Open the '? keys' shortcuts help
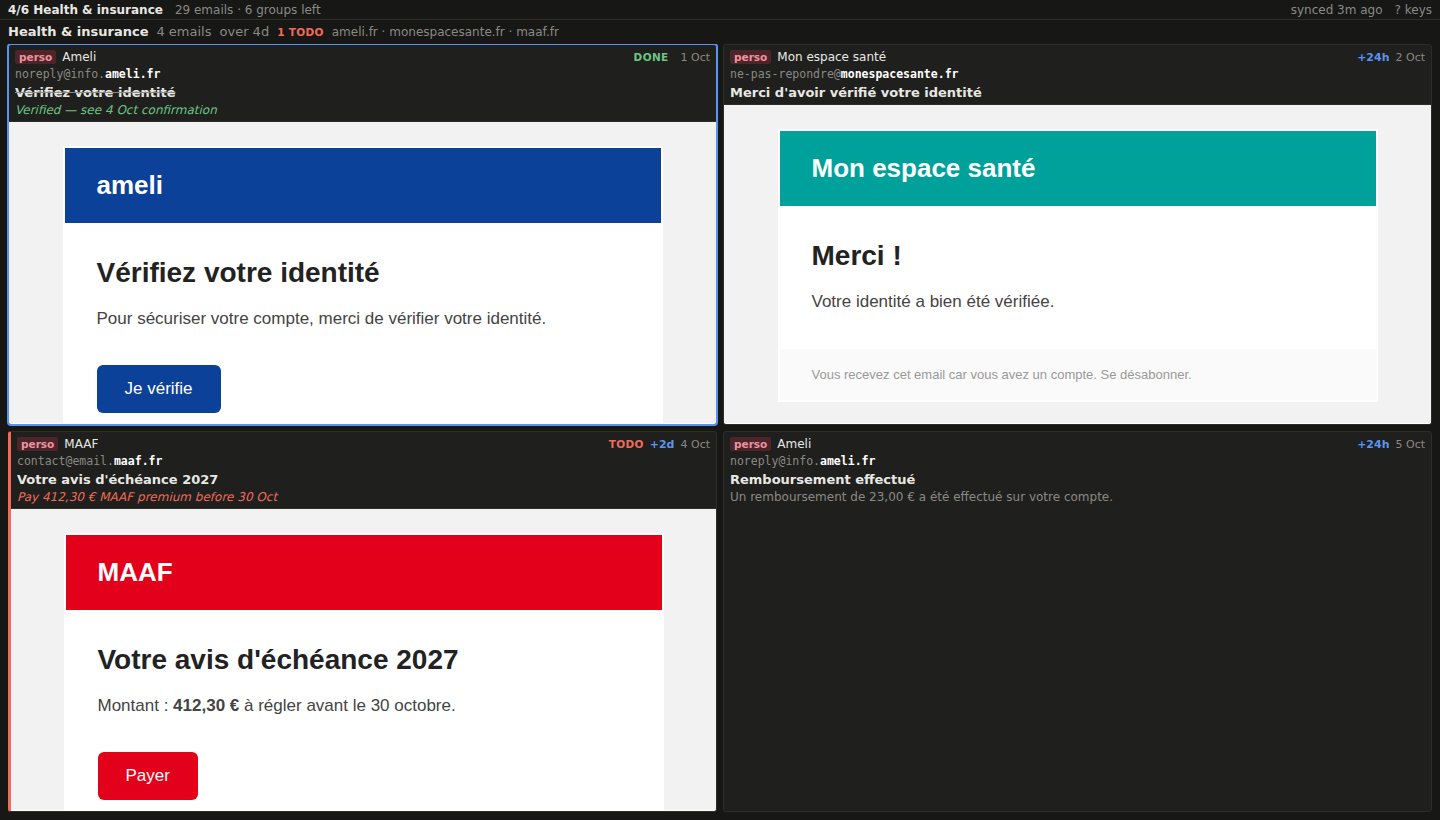 click(x=1413, y=10)
